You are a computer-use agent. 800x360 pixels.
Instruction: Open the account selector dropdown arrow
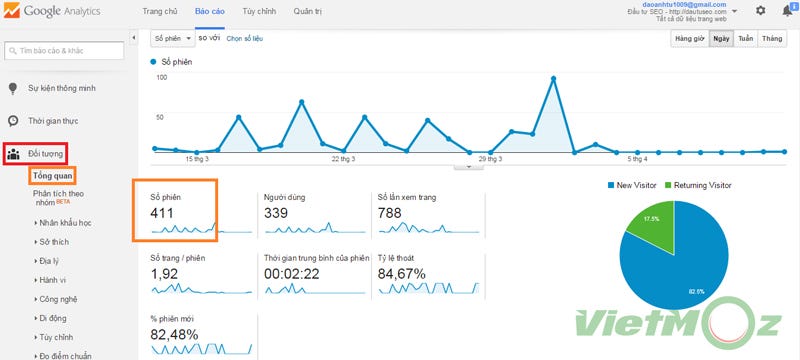[x=734, y=11]
